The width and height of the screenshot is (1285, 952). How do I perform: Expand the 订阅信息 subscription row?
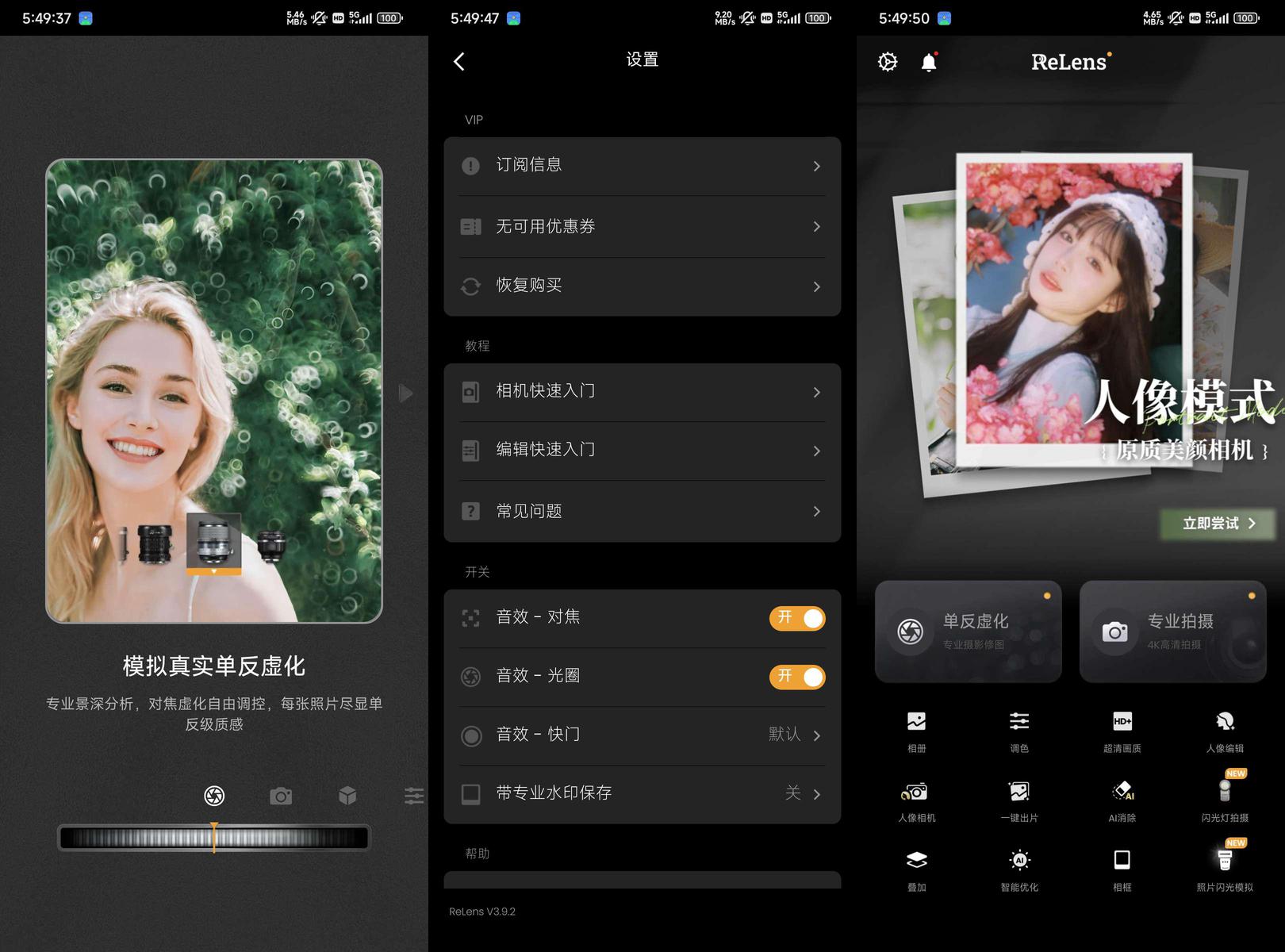coord(642,166)
